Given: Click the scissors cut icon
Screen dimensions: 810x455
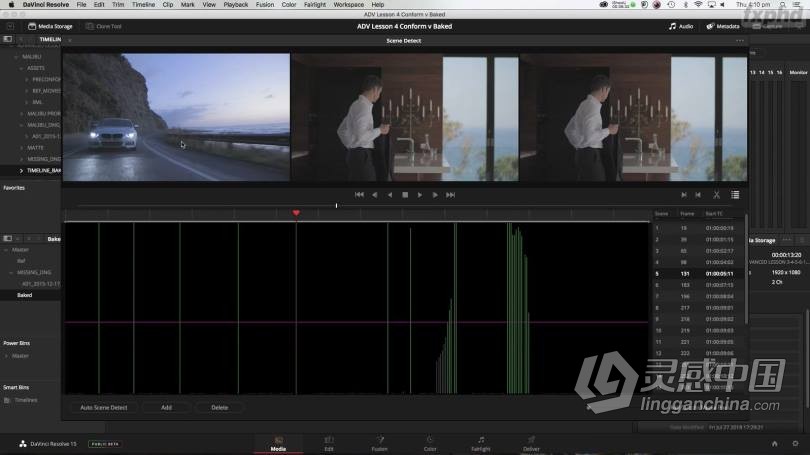Looking at the screenshot, I should (x=716, y=195).
